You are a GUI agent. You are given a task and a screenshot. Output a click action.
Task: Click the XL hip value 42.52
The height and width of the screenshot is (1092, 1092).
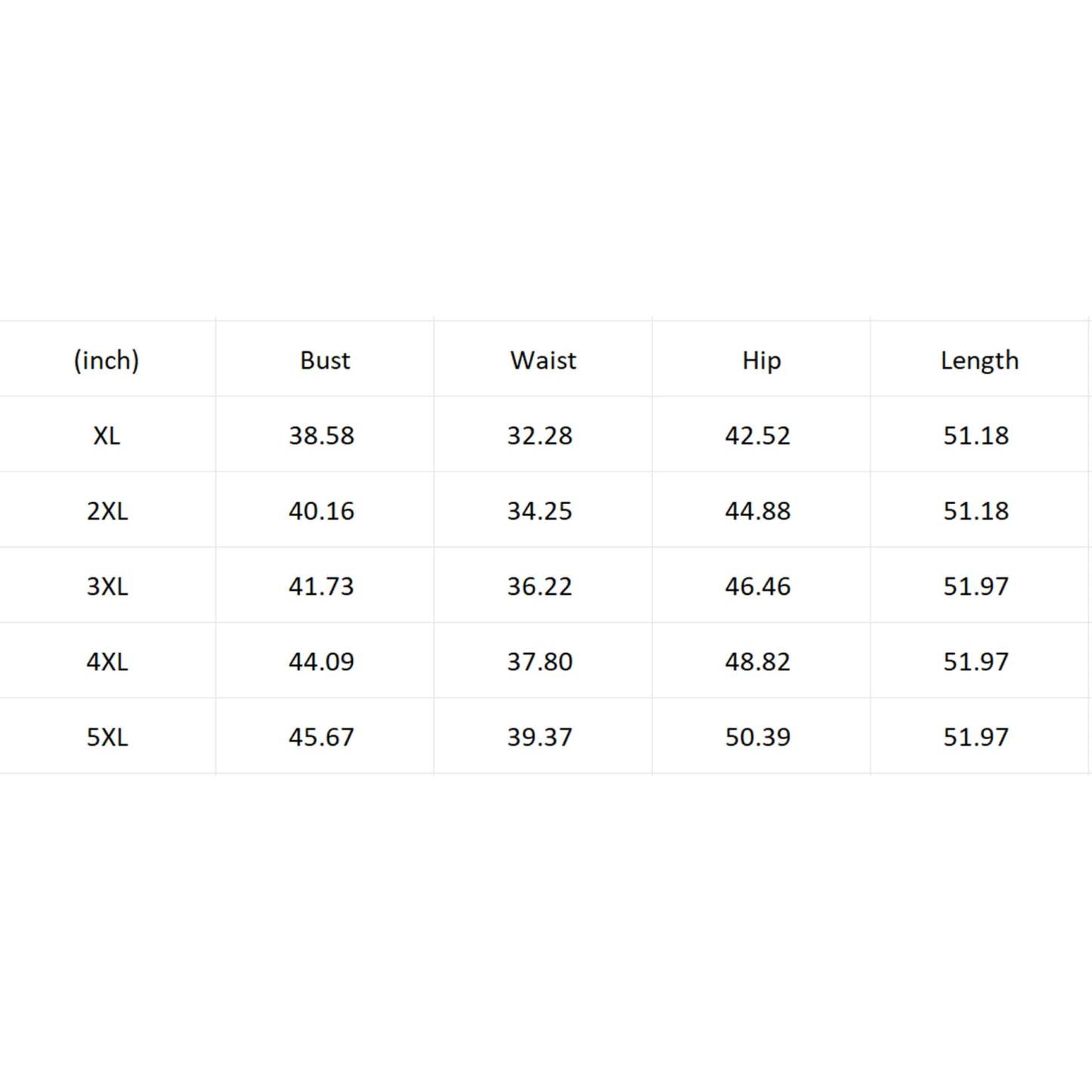pyautogui.click(x=758, y=435)
